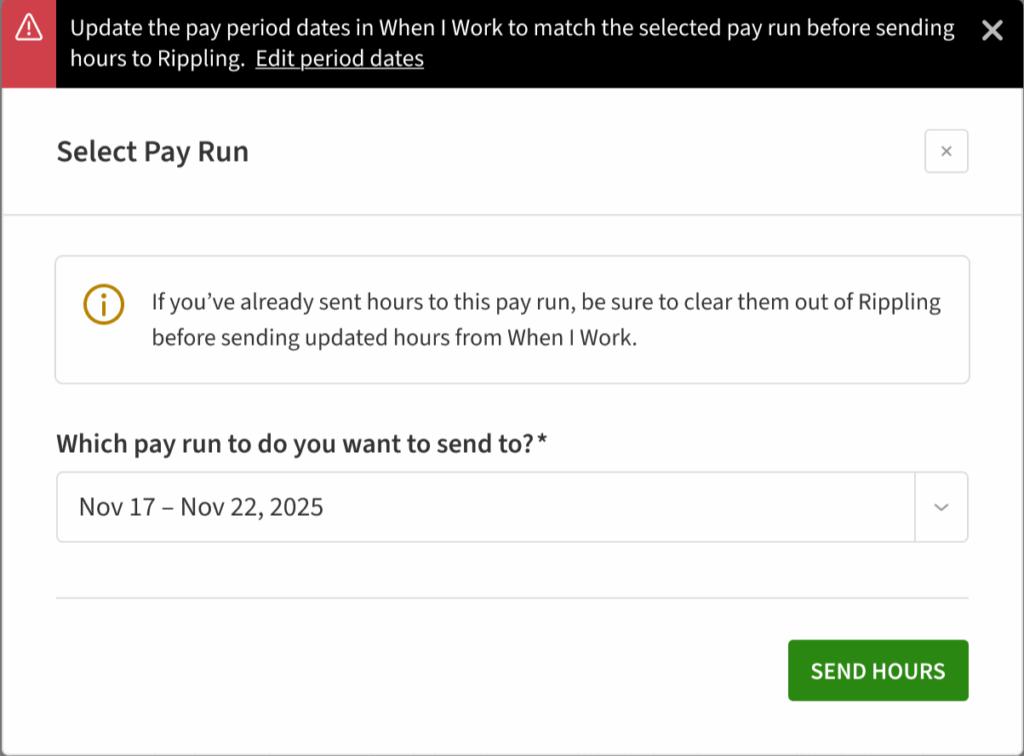The image size is (1024, 756).
Task: Click the yellow info circle icon
Action: point(103,305)
